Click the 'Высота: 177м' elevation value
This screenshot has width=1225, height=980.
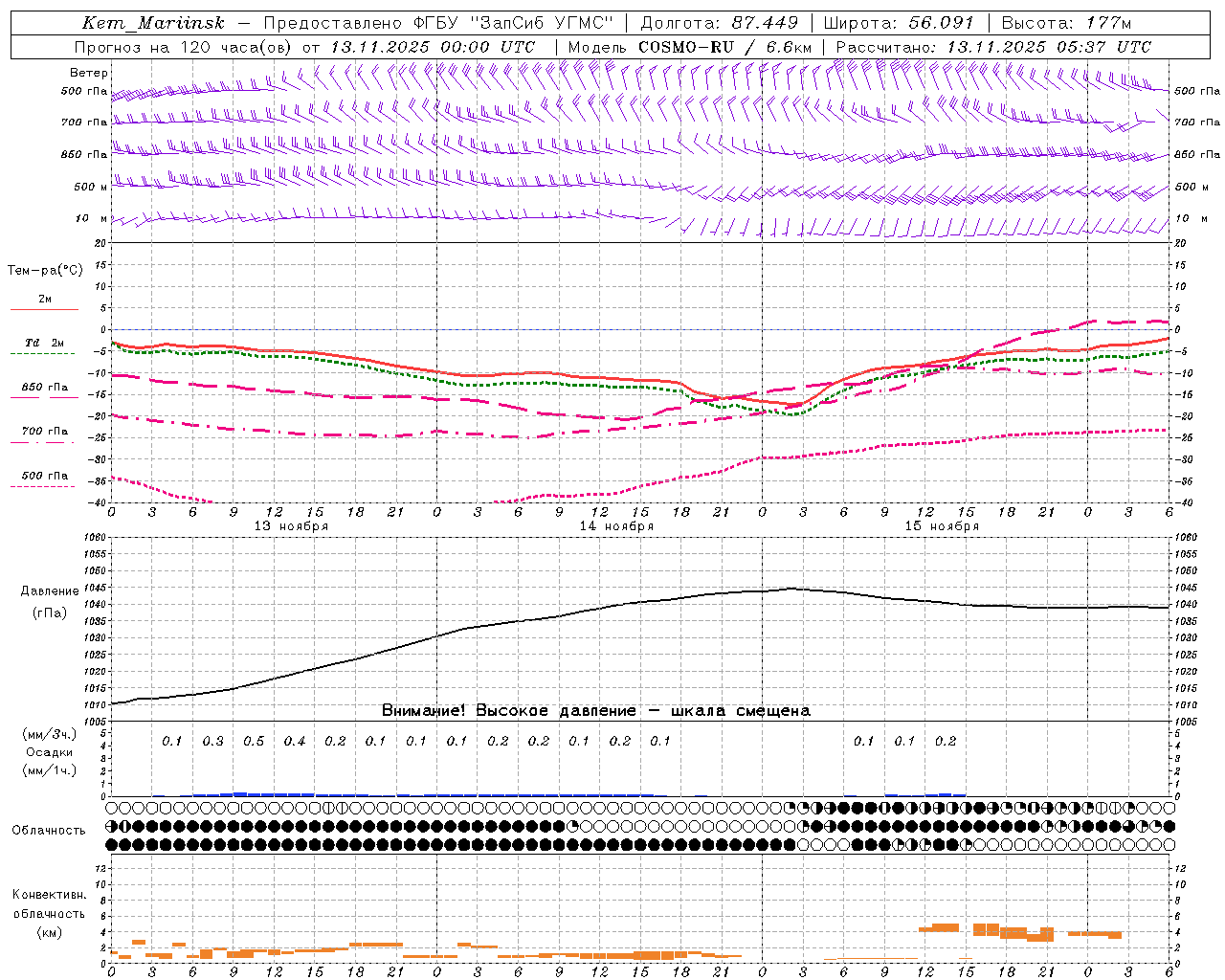[x=1066, y=23]
